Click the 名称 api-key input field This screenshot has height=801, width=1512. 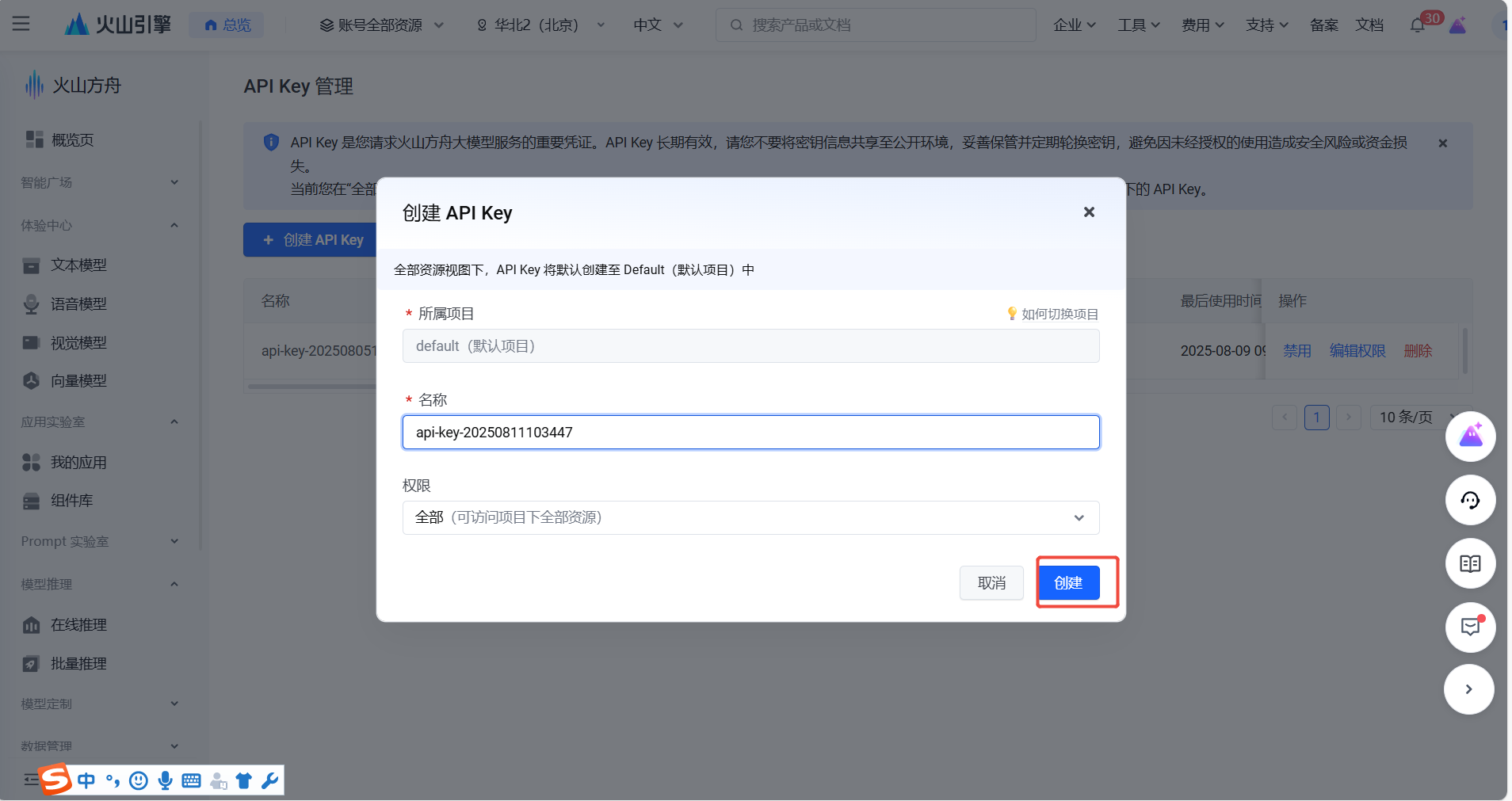[x=750, y=432]
